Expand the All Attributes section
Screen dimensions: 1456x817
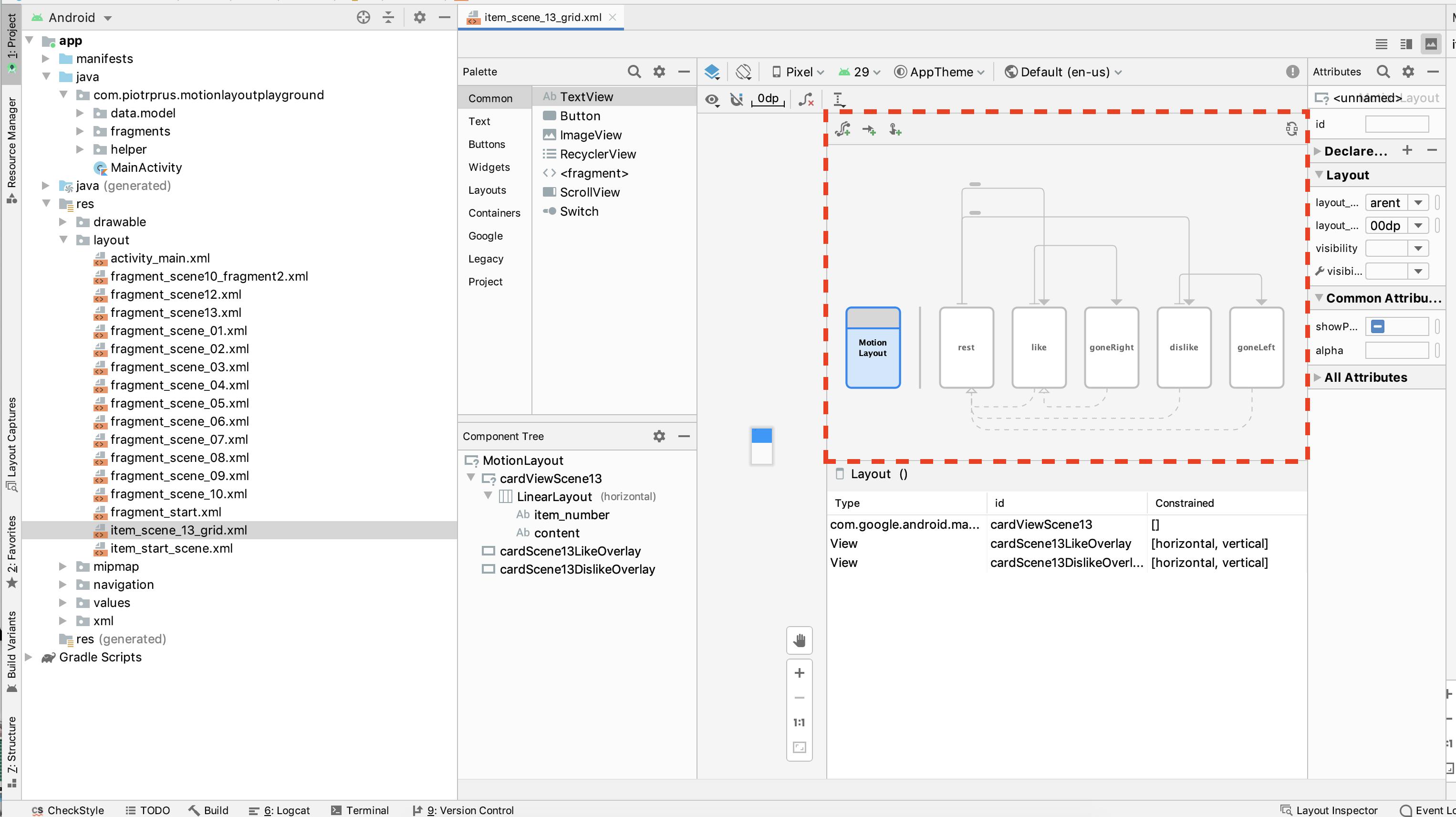pos(1364,377)
